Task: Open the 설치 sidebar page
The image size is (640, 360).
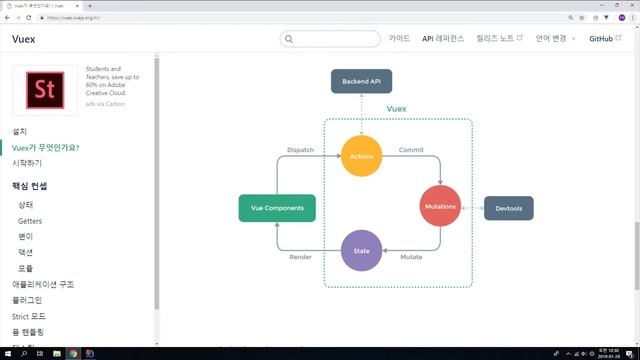Action: click(20, 131)
